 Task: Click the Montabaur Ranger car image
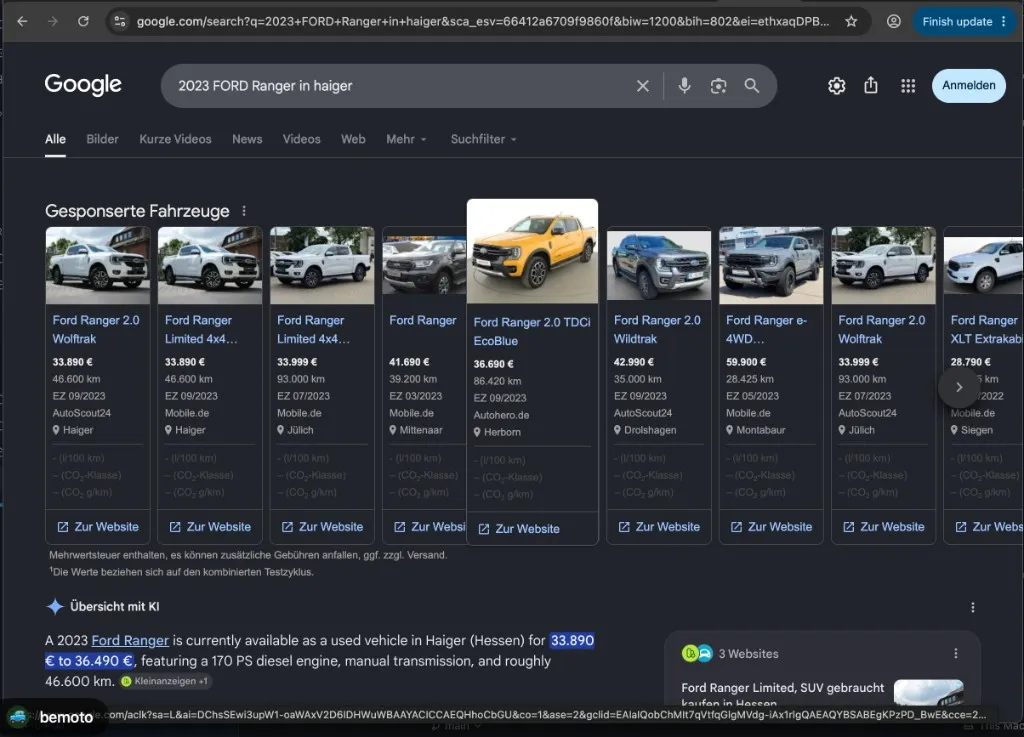[x=771, y=265]
